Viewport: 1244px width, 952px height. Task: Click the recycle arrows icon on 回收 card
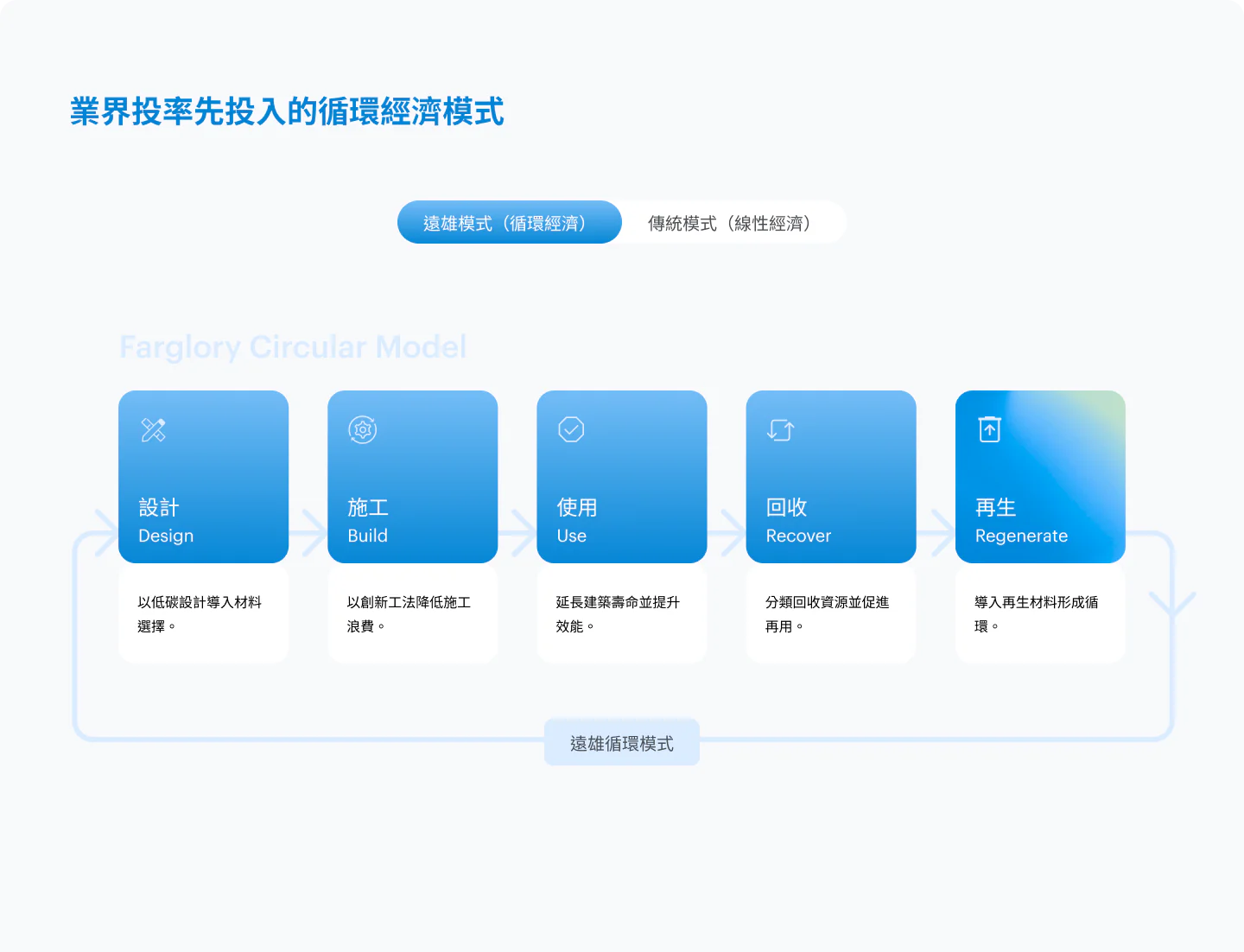click(x=781, y=429)
